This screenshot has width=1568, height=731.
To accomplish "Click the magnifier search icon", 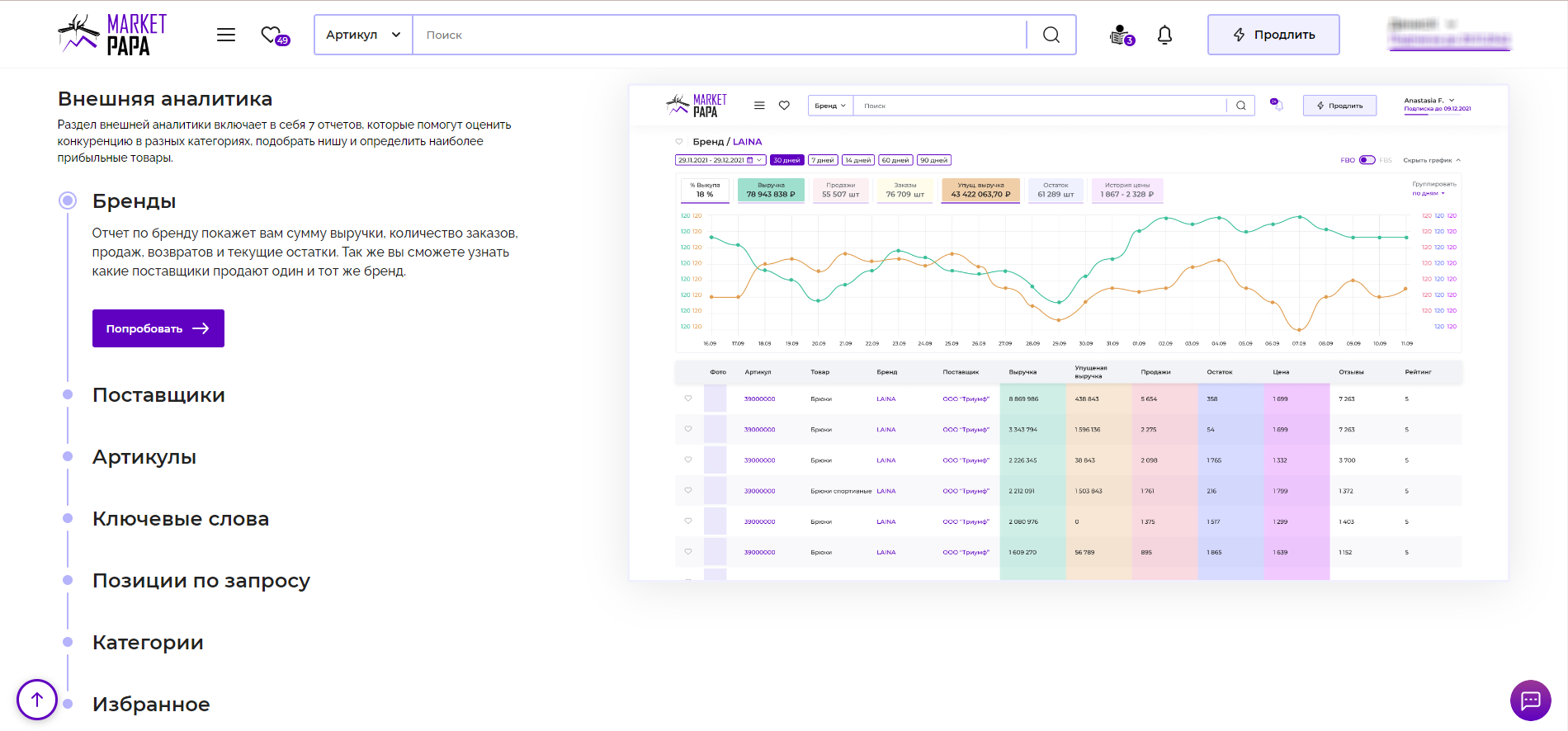I will [1051, 35].
